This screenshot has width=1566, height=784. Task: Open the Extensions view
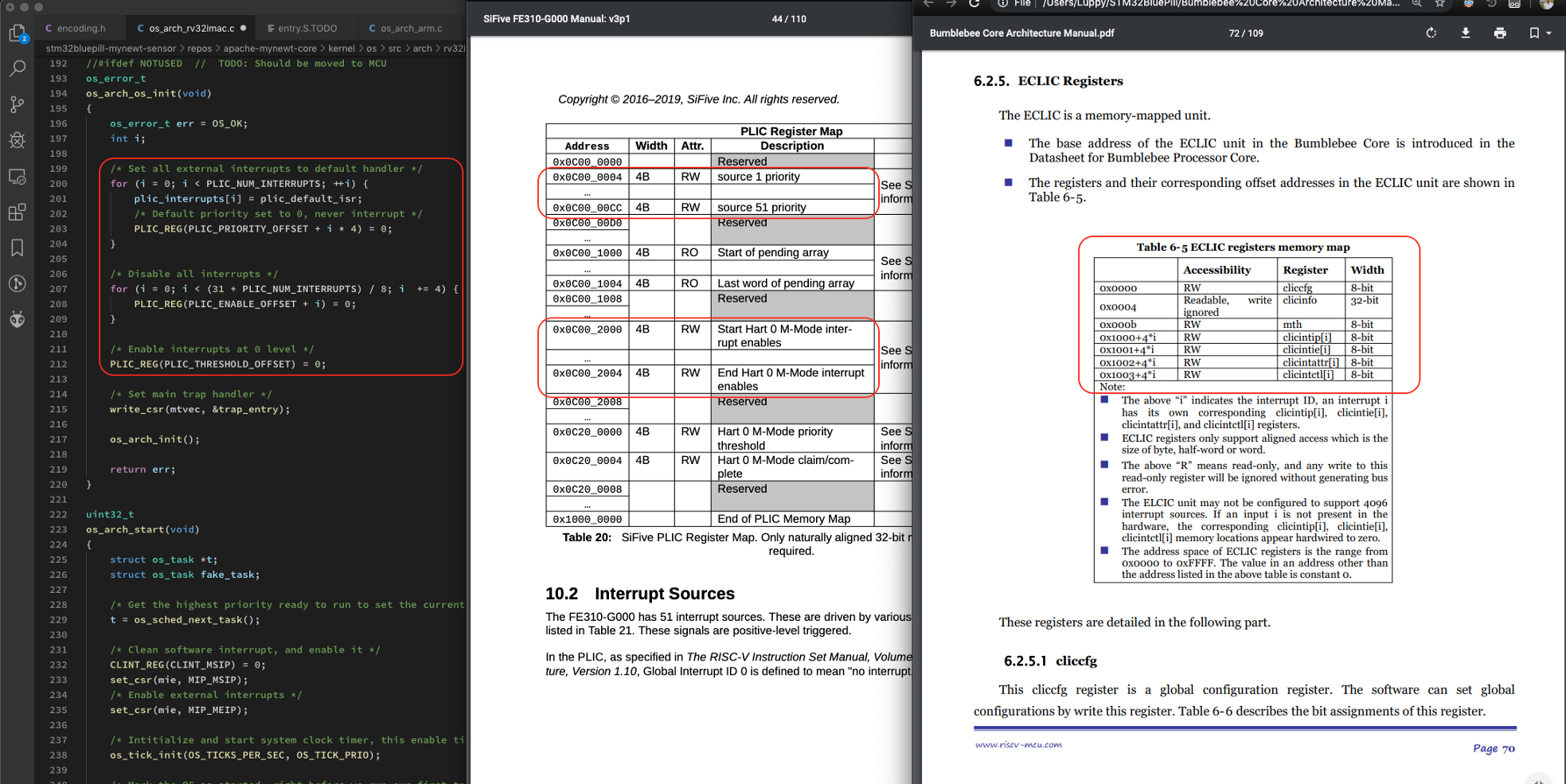[x=17, y=212]
